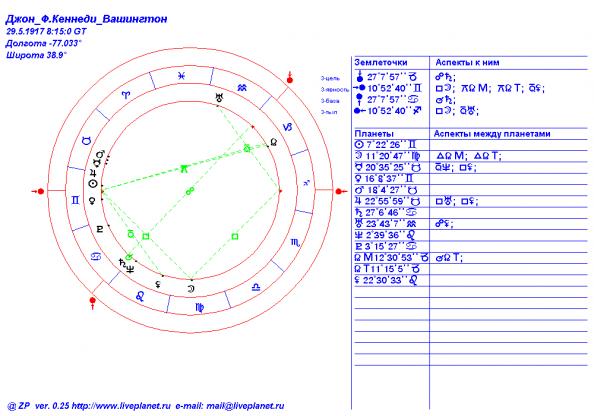This screenshot has height=416, width=594.
Task: Open the http://www.liveplanet.ru link
Action: (121, 406)
